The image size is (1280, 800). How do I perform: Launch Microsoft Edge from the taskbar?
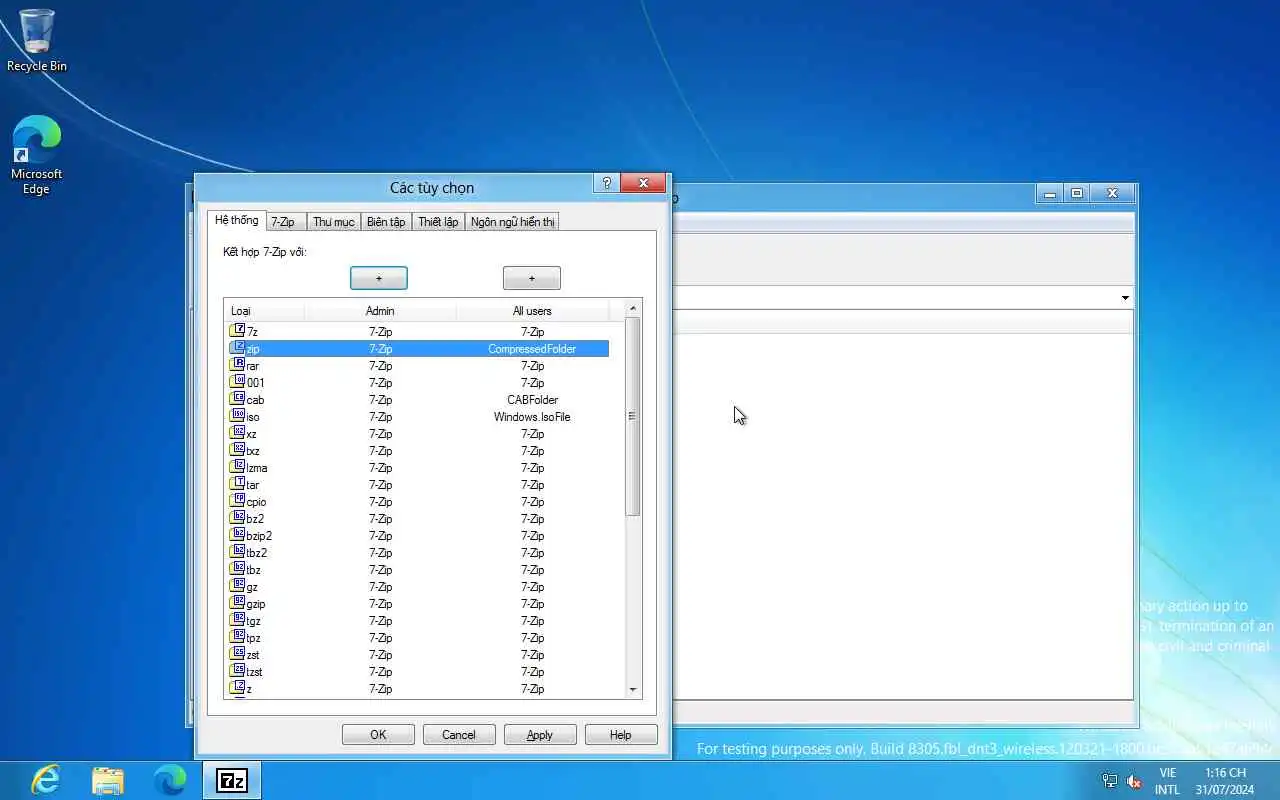click(170, 780)
